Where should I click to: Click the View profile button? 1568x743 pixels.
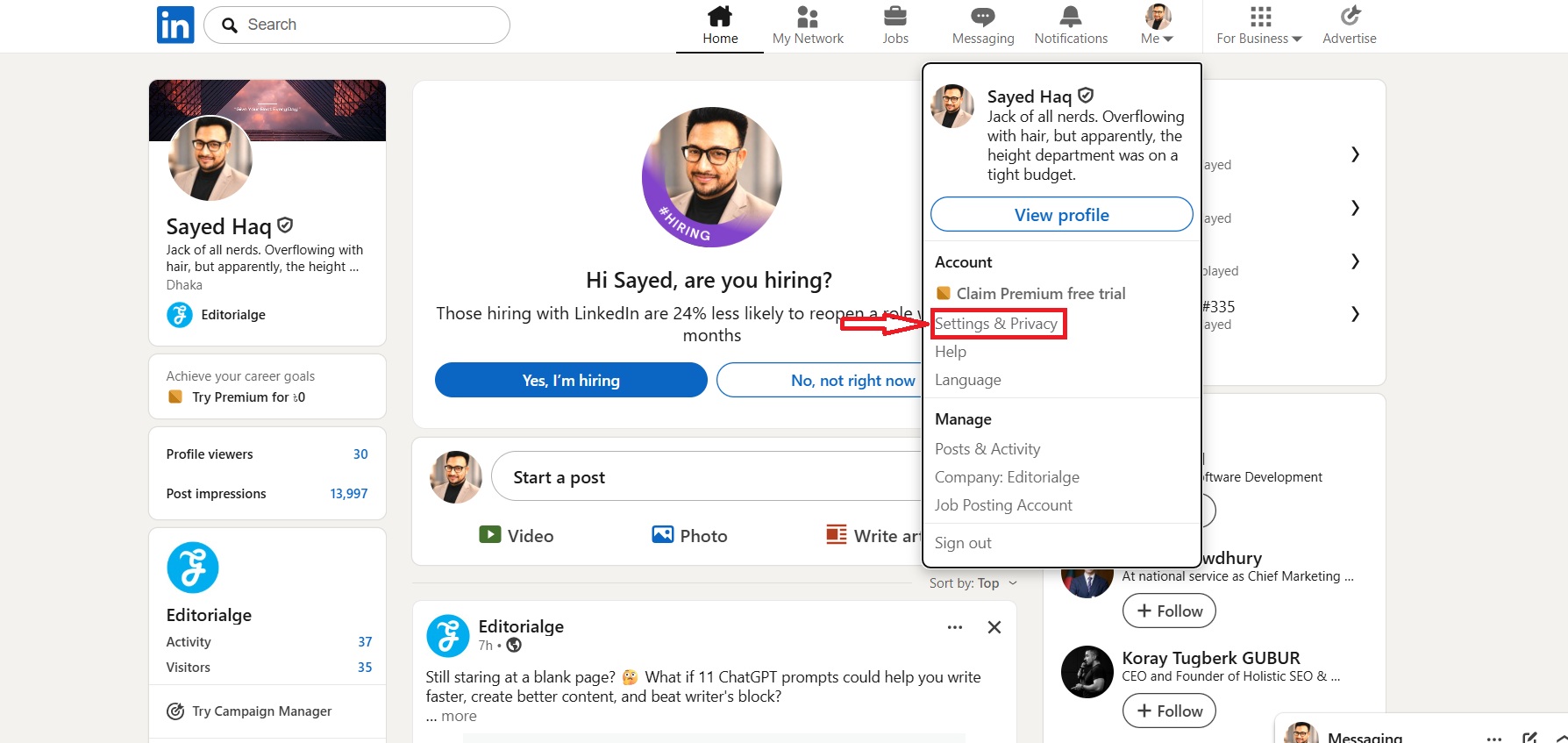click(1062, 215)
